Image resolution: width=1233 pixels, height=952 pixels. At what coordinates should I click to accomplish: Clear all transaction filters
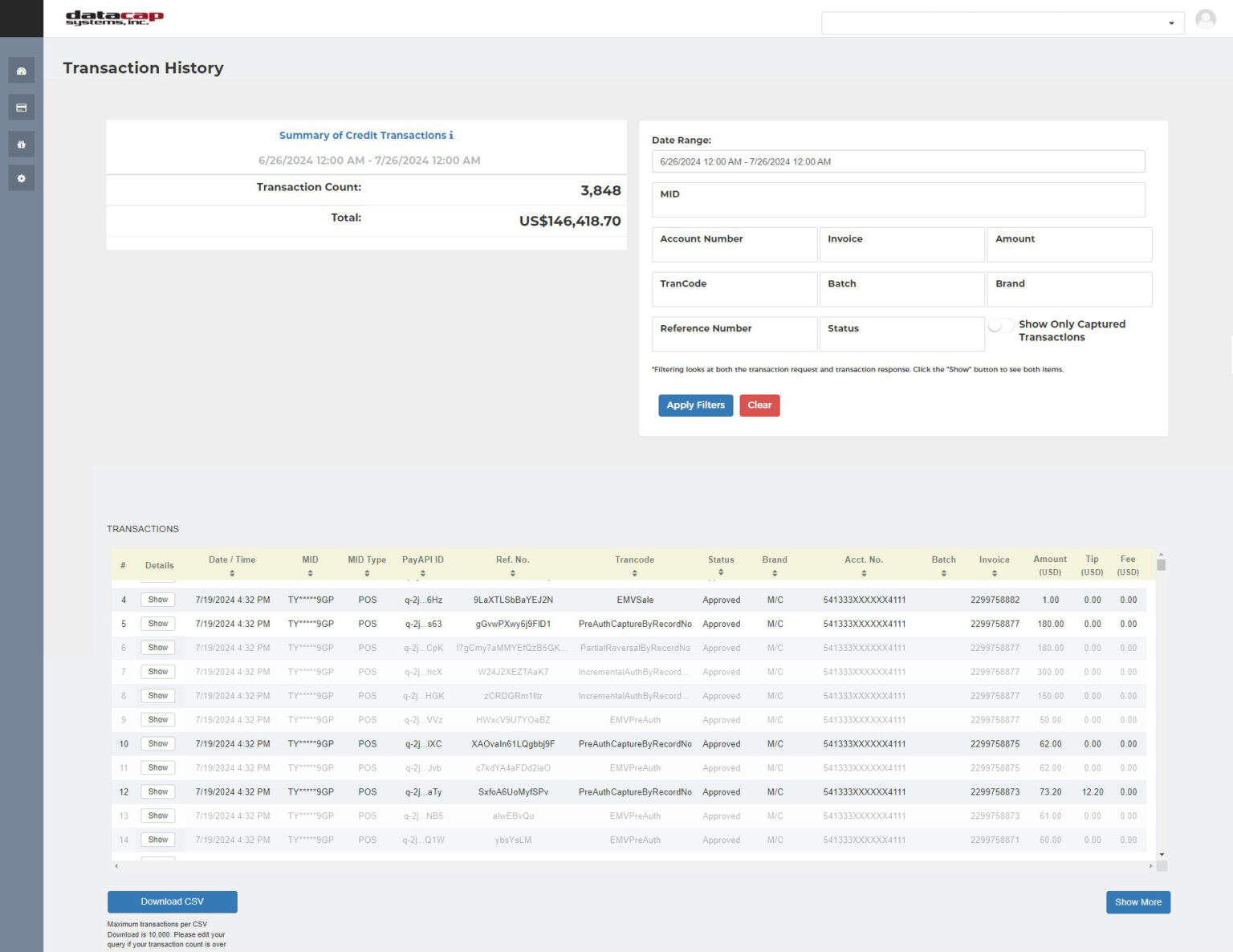(x=759, y=405)
